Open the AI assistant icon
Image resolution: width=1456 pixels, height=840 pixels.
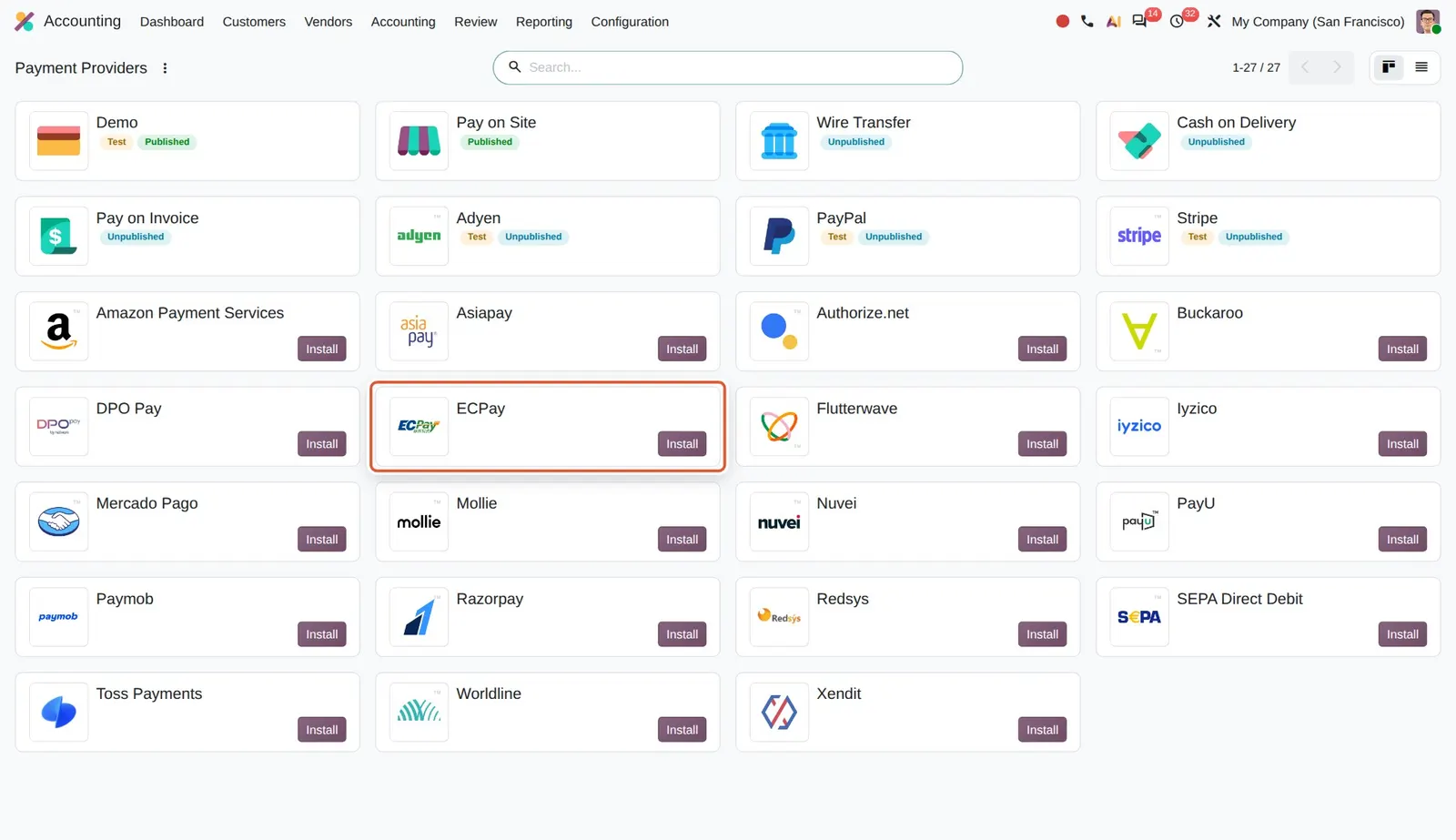coord(1113,21)
